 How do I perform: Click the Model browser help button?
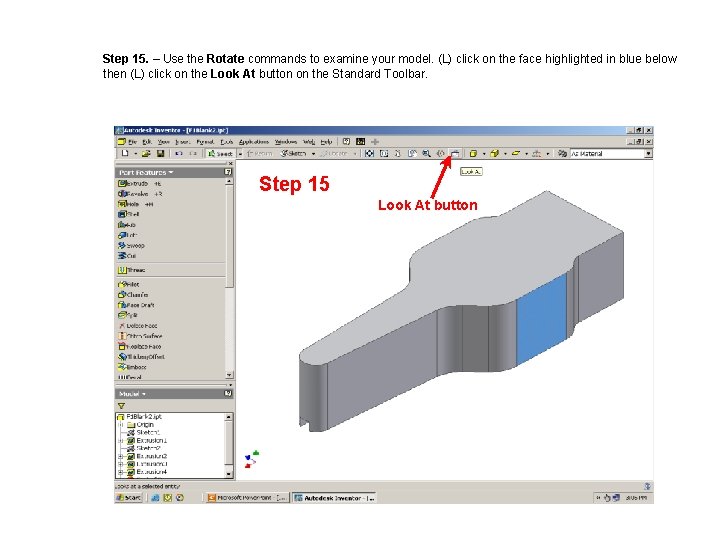tap(228, 394)
